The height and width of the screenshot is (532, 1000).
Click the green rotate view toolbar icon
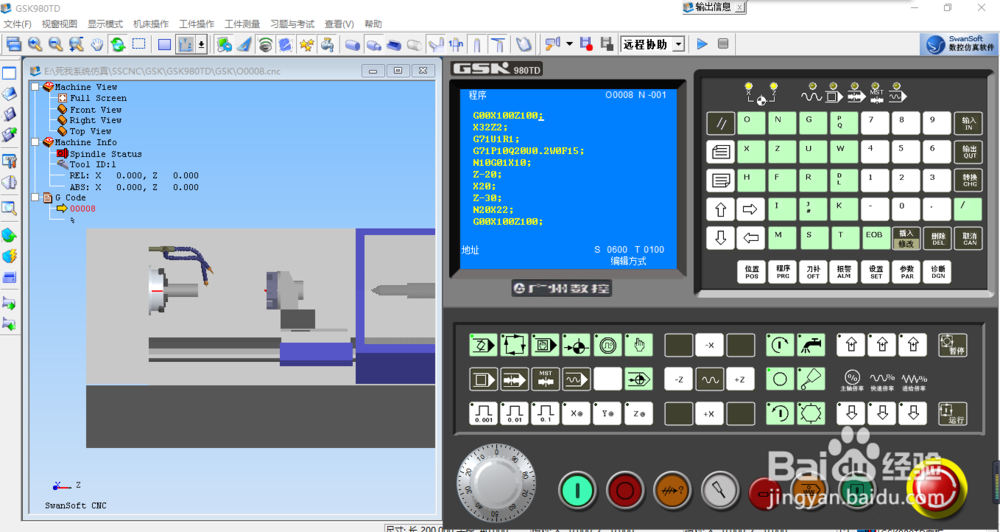(x=117, y=44)
